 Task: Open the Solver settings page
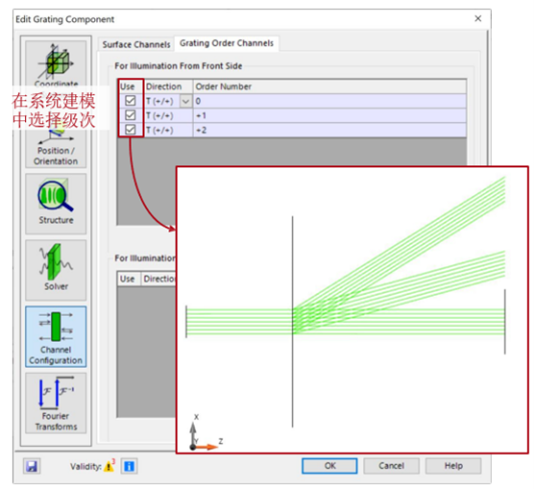click(56, 270)
